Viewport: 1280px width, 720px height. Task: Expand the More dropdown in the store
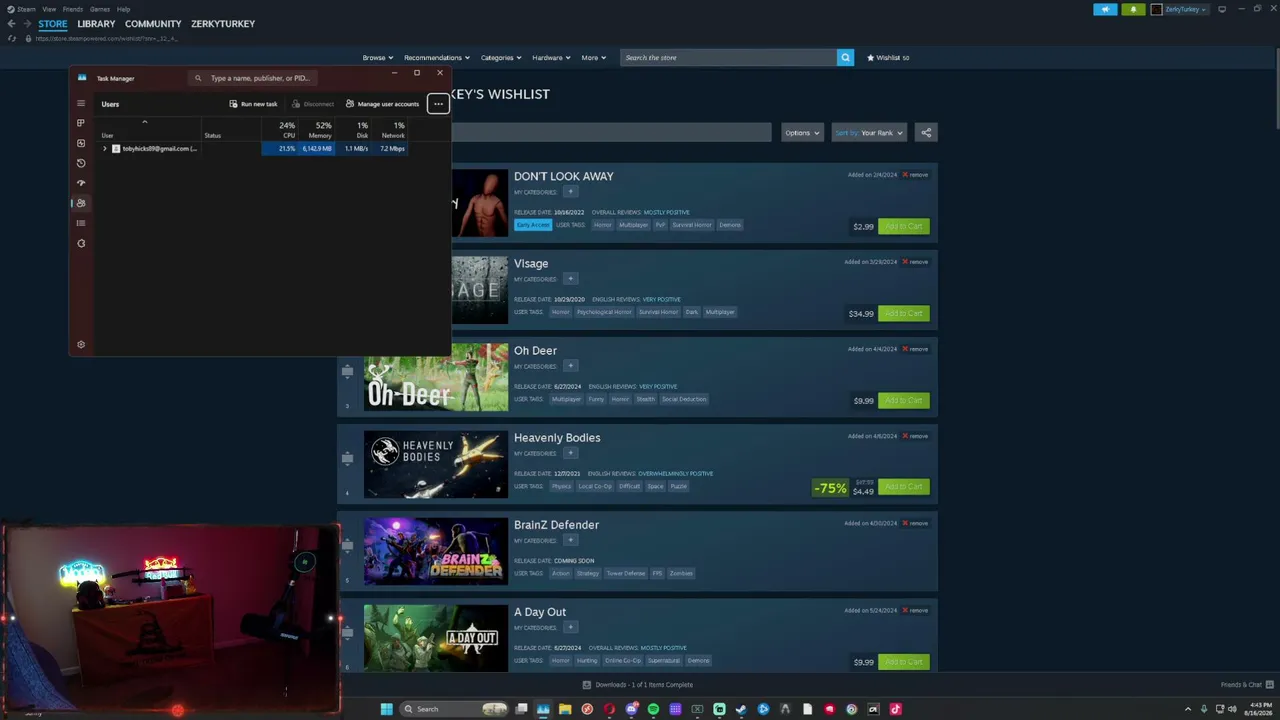(x=594, y=58)
